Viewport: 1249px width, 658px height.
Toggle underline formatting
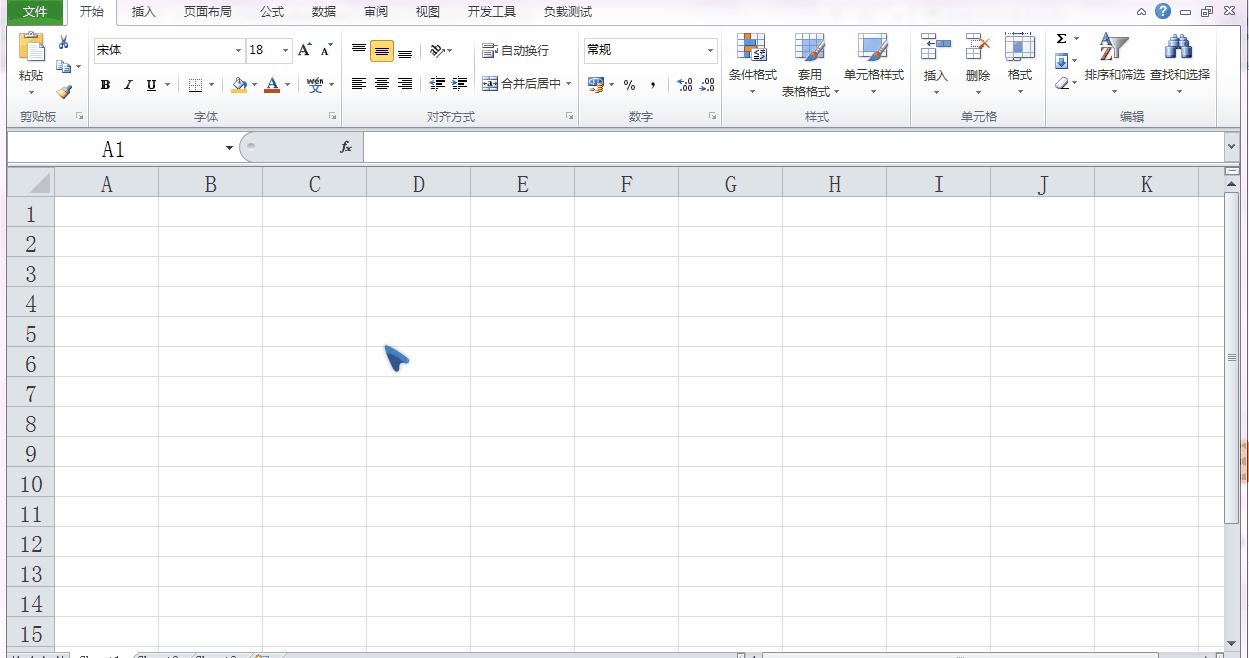(151, 85)
